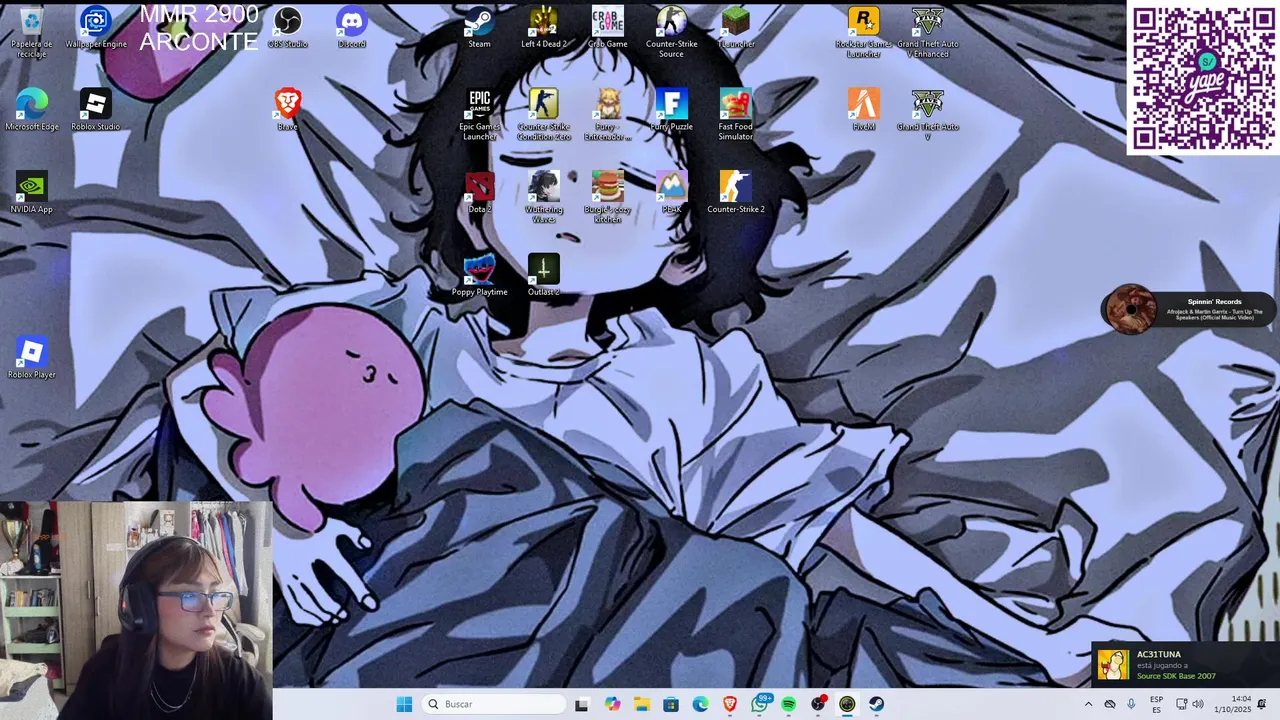Open the Windows Start menu

point(404,704)
